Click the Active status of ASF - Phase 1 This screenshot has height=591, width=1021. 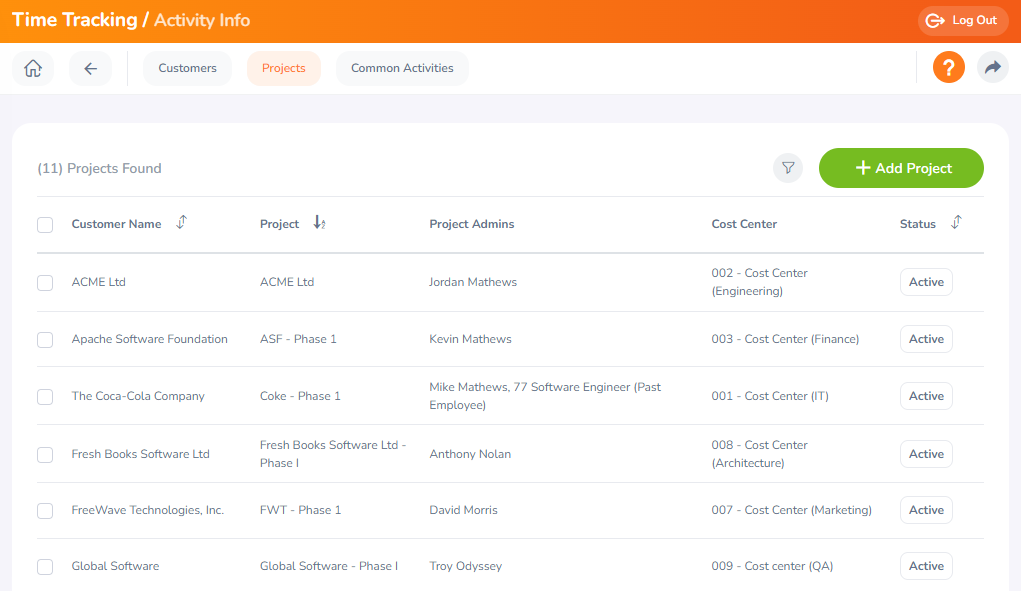pyautogui.click(x=926, y=339)
